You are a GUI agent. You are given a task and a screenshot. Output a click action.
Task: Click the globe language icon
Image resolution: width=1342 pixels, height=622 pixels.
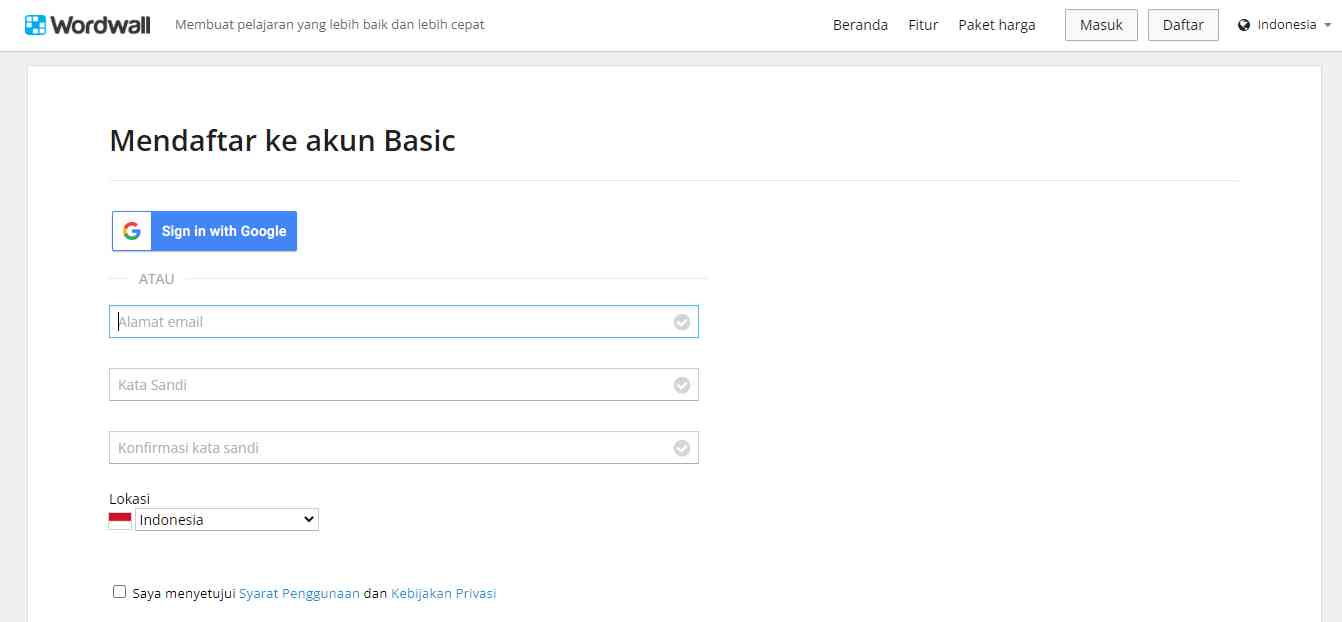[x=1244, y=25]
